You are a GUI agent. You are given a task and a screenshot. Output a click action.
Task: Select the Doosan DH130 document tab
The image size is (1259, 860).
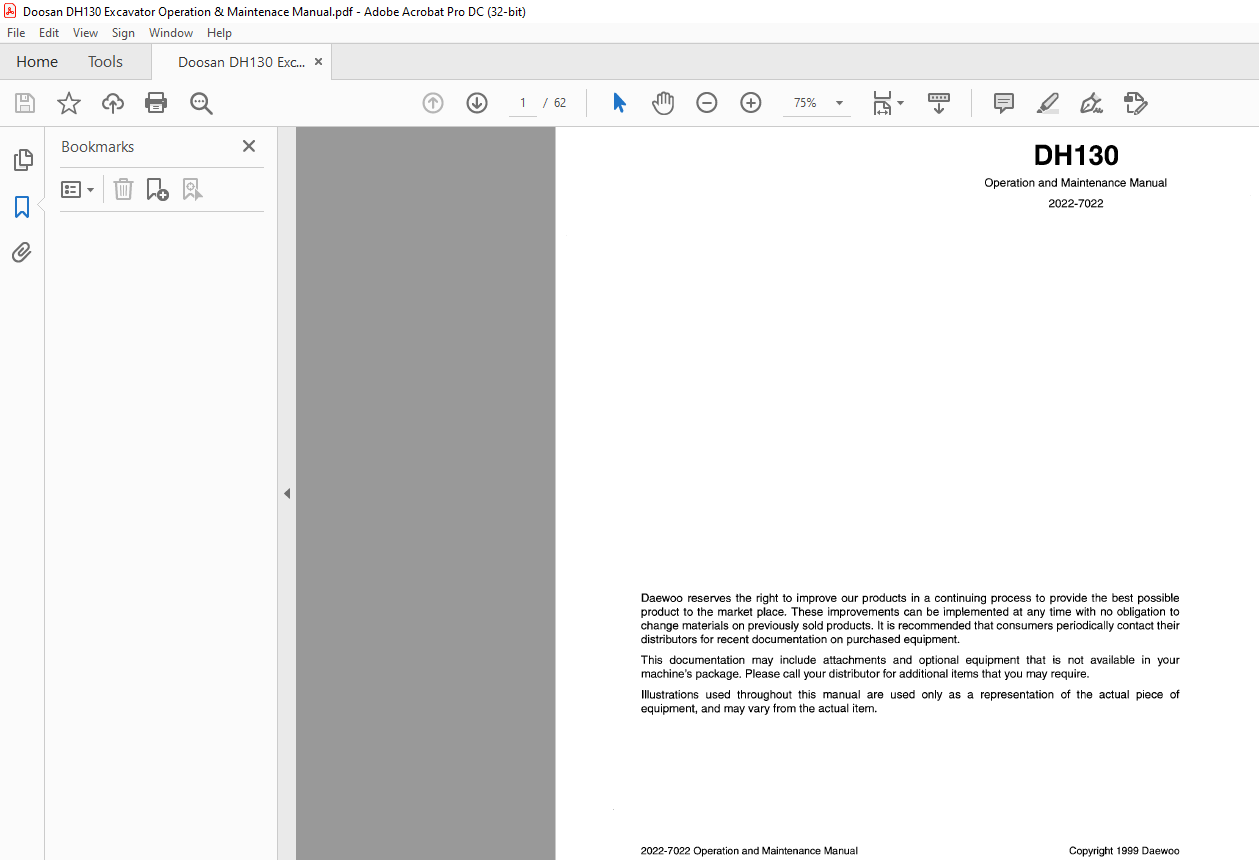click(241, 62)
